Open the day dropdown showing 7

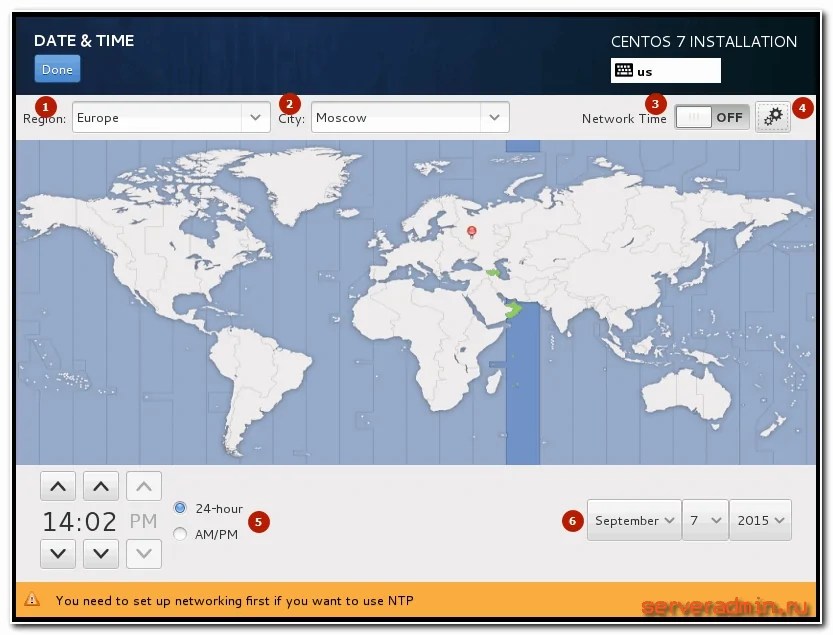[x=706, y=520]
